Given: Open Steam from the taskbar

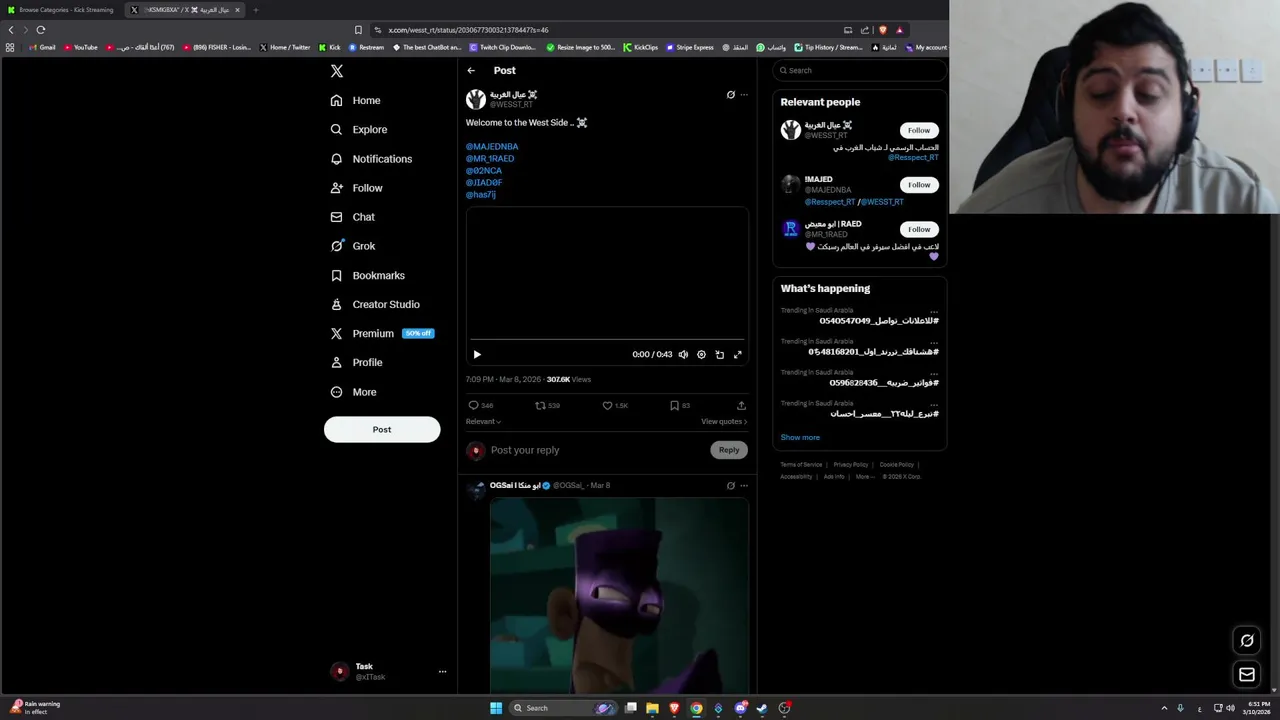Looking at the screenshot, I should point(762,708).
